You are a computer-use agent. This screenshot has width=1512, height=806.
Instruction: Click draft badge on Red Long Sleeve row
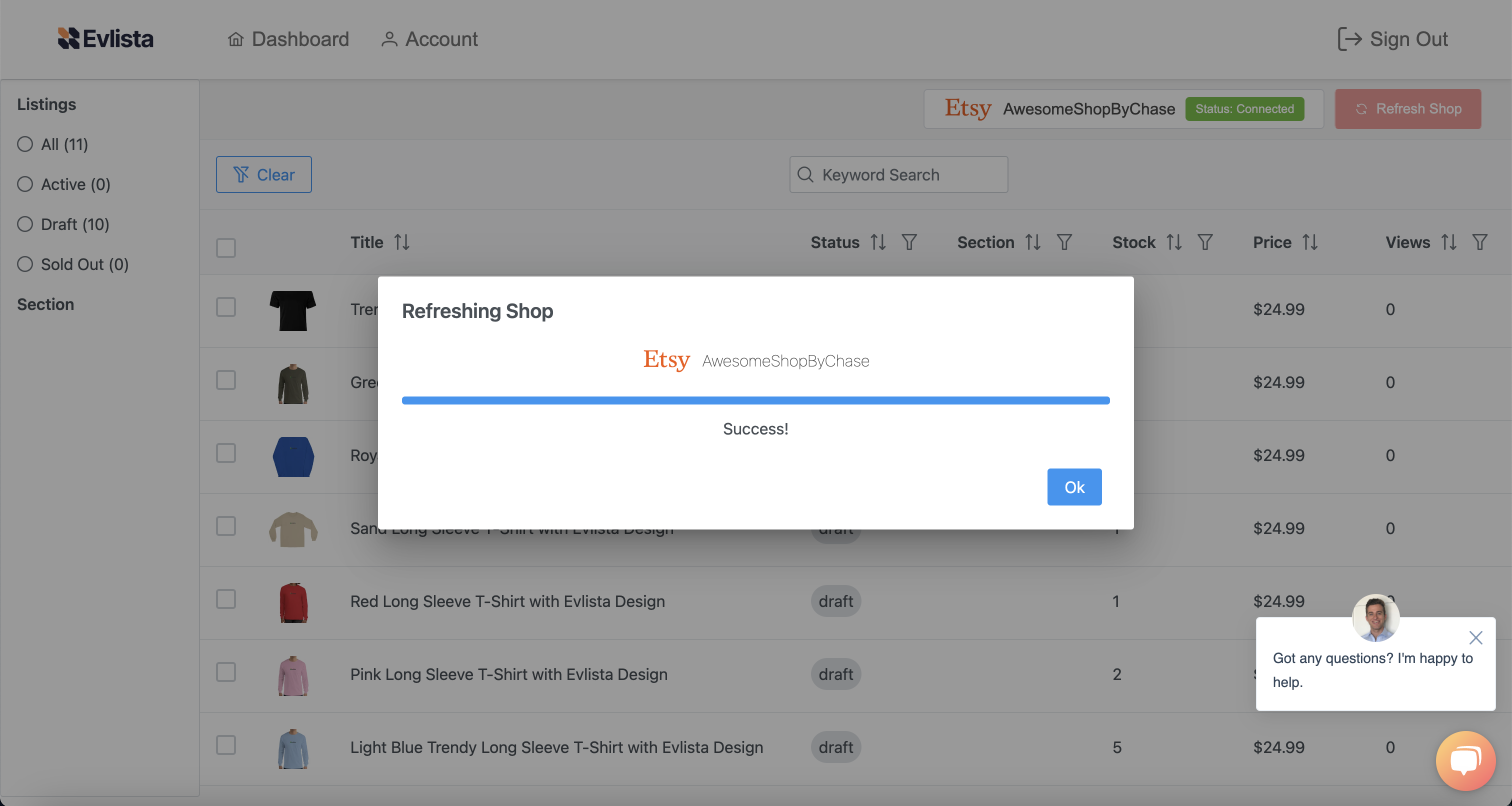click(x=836, y=601)
